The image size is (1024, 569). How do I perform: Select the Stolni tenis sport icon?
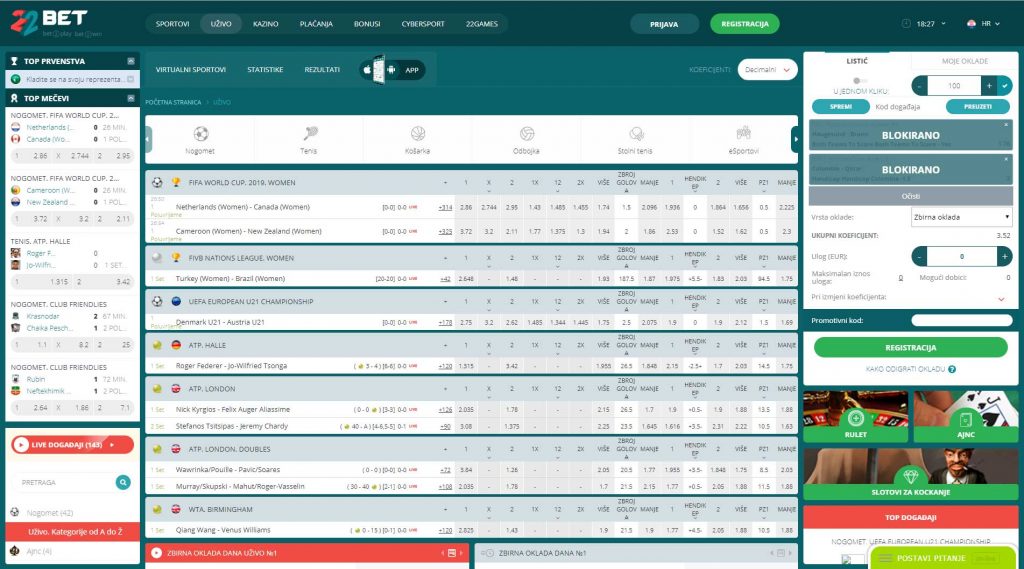635,134
